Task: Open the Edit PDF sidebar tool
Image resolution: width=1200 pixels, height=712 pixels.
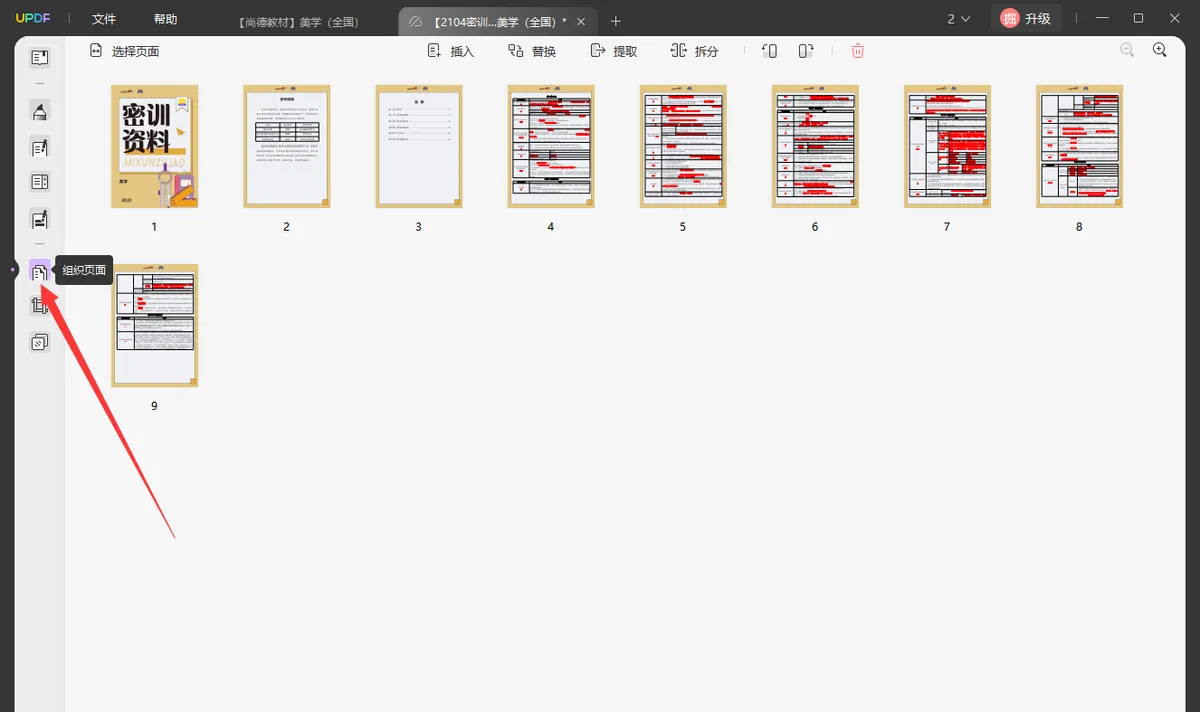Action: (39, 148)
